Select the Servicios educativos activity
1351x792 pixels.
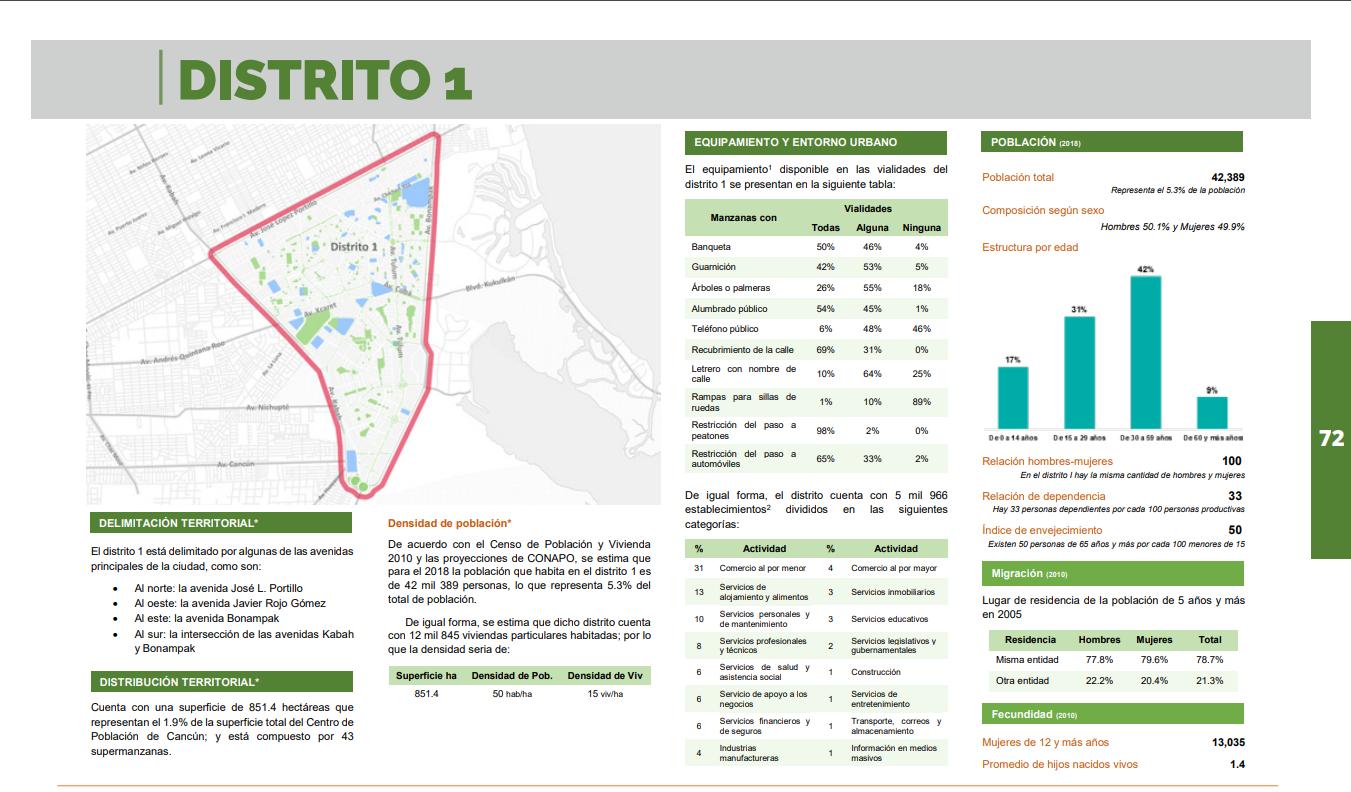click(x=889, y=619)
